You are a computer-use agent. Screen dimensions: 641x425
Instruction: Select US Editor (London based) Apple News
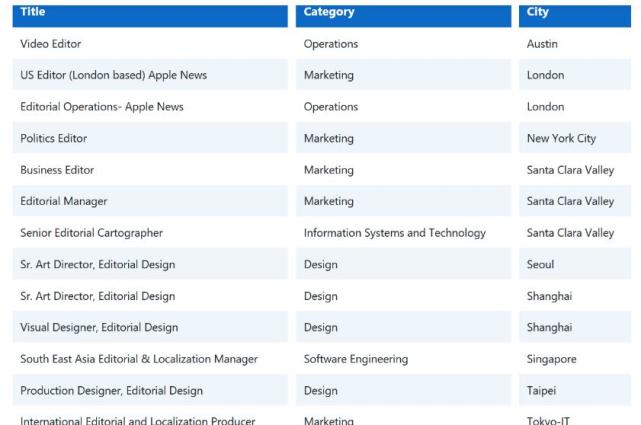[114, 75]
